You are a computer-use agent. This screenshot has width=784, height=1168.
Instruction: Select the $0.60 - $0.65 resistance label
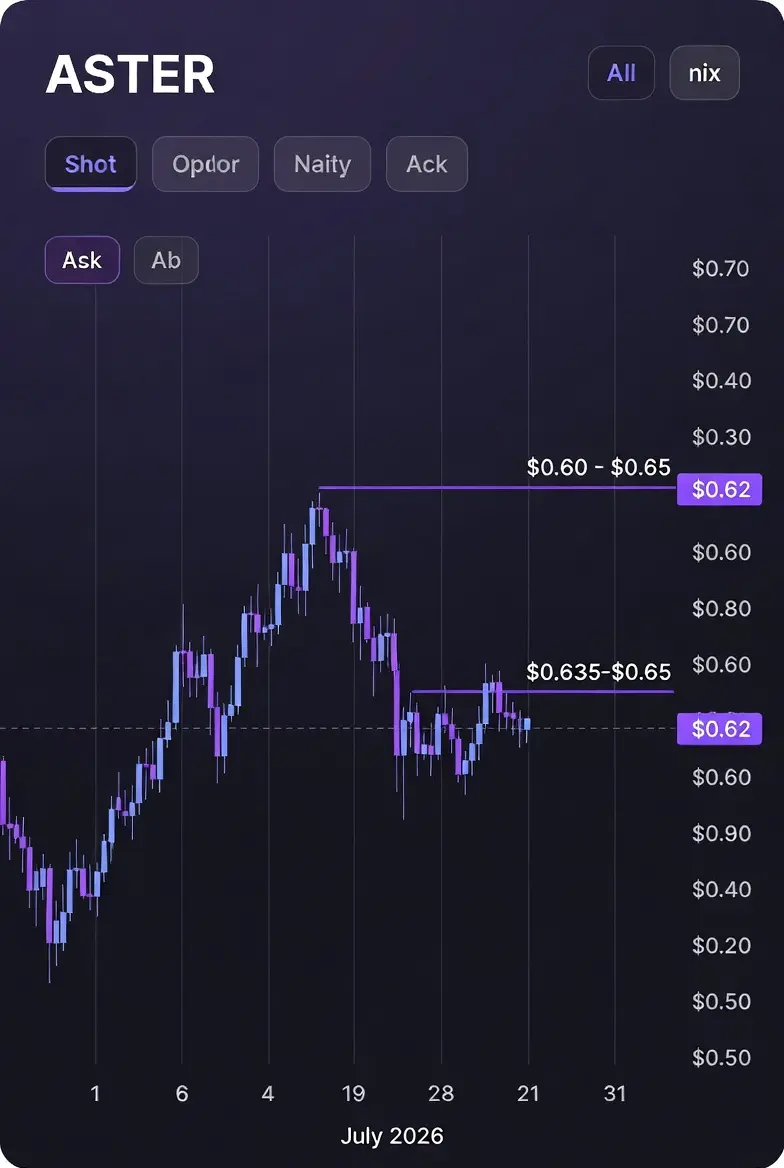point(598,467)
